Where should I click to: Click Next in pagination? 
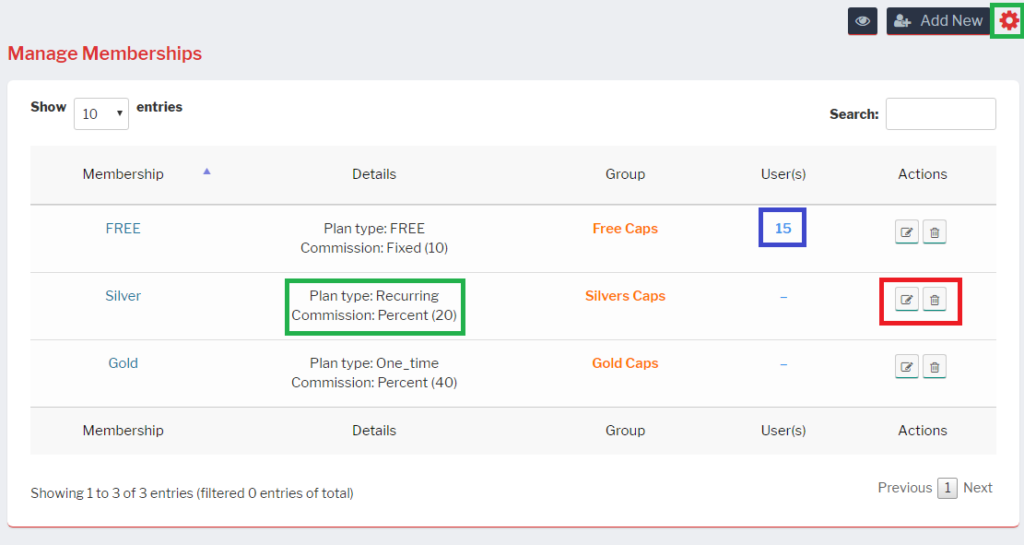tap(978, 488)
